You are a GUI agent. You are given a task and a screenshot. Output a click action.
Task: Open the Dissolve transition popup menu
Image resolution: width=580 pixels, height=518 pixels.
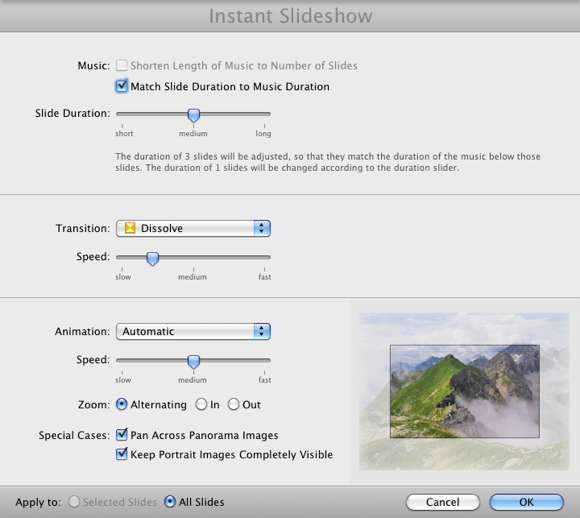tap(193, 228)
